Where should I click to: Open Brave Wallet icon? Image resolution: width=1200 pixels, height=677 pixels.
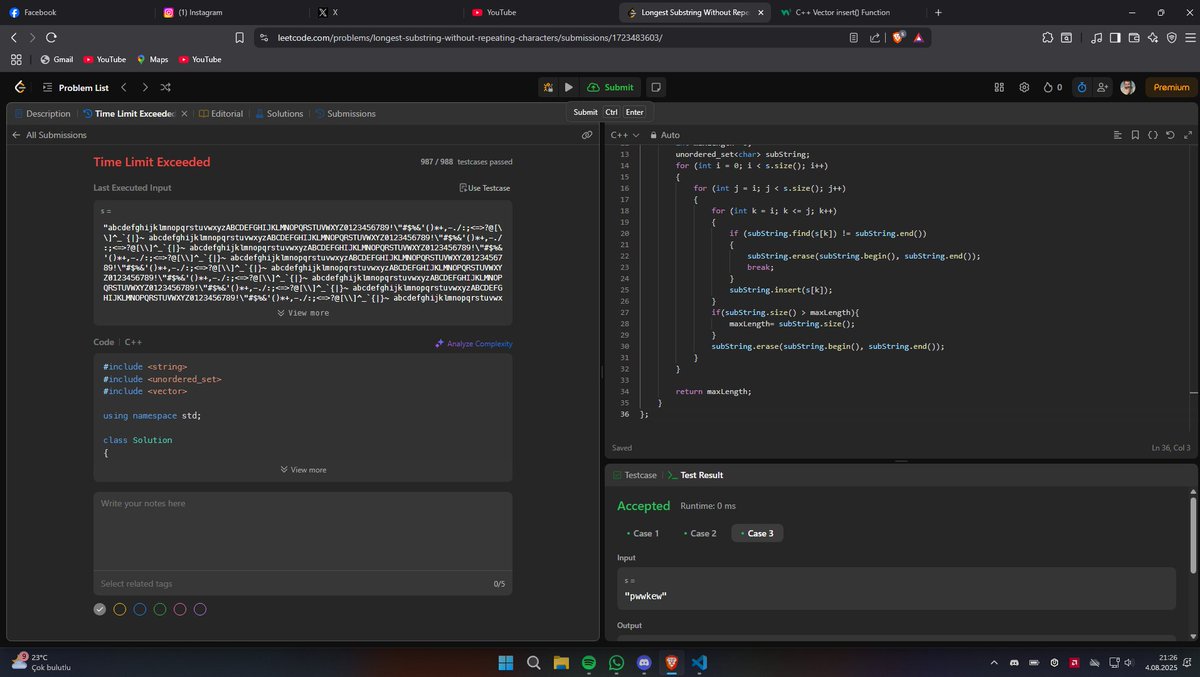(1133, 37)
